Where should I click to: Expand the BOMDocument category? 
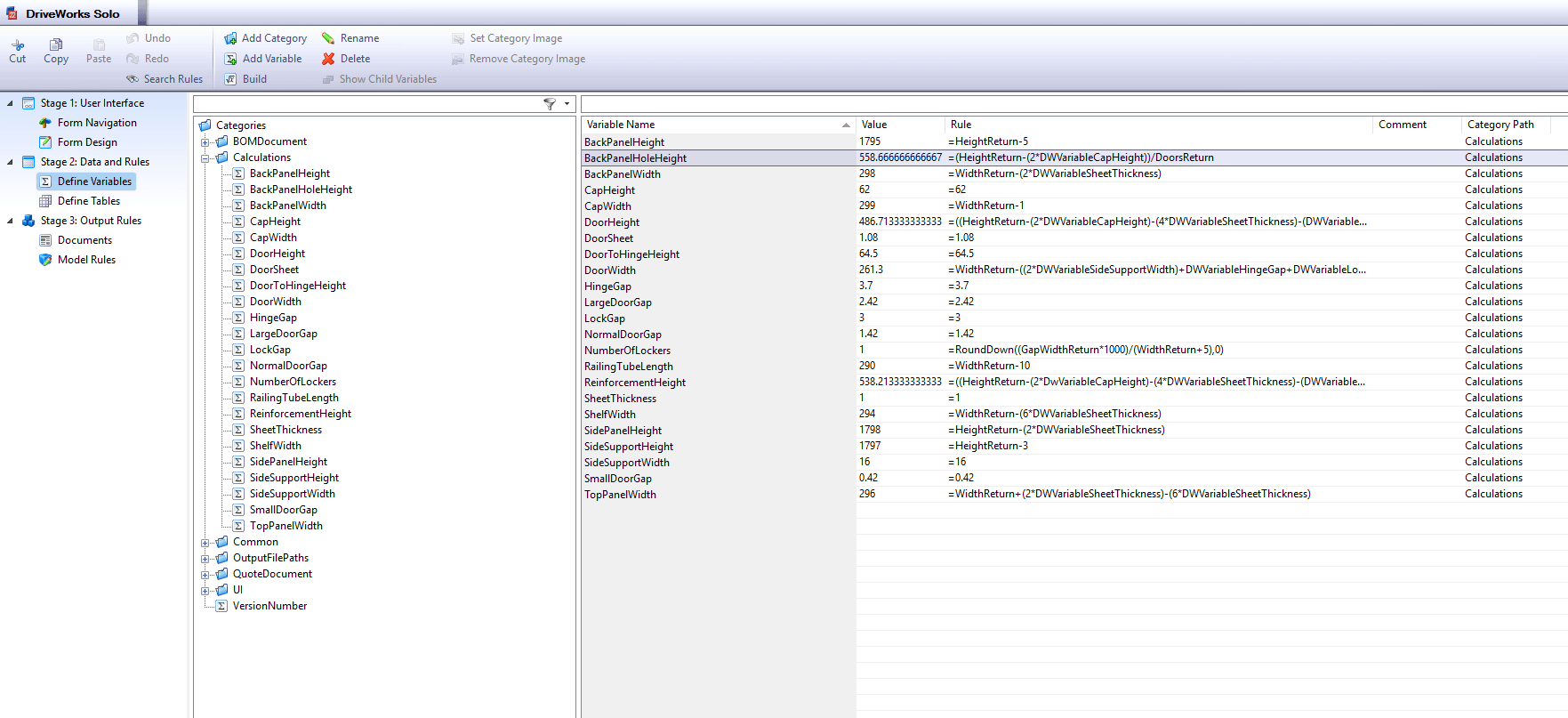point(205,142)
